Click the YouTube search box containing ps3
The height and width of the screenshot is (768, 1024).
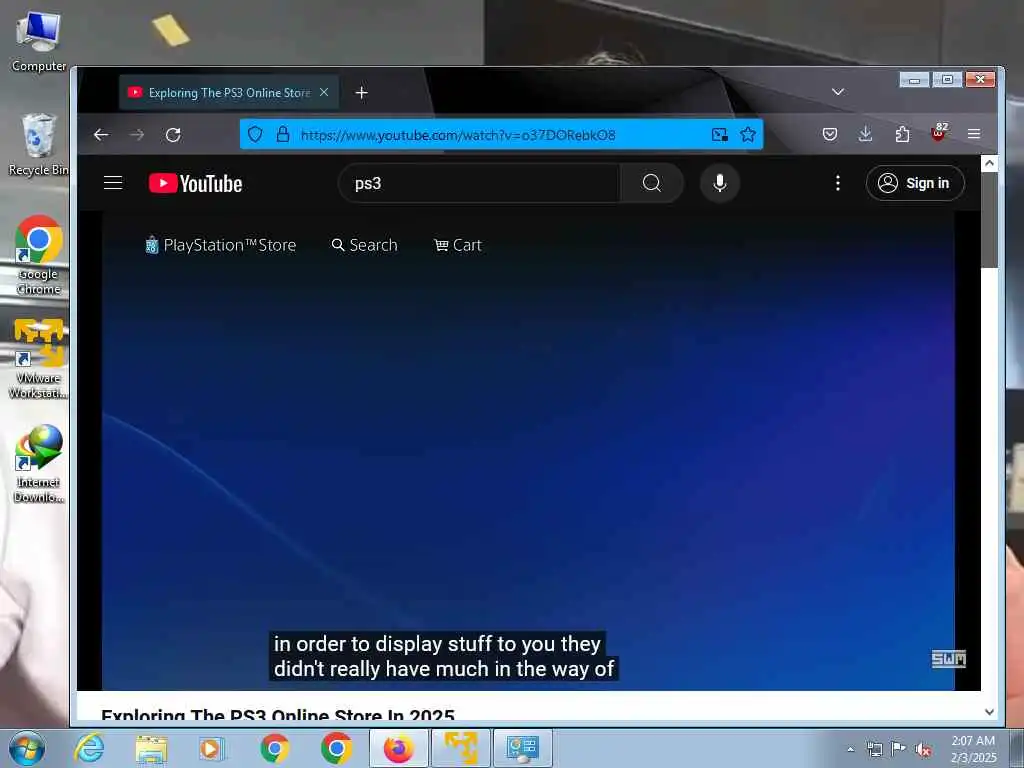(x=479, y=184)
